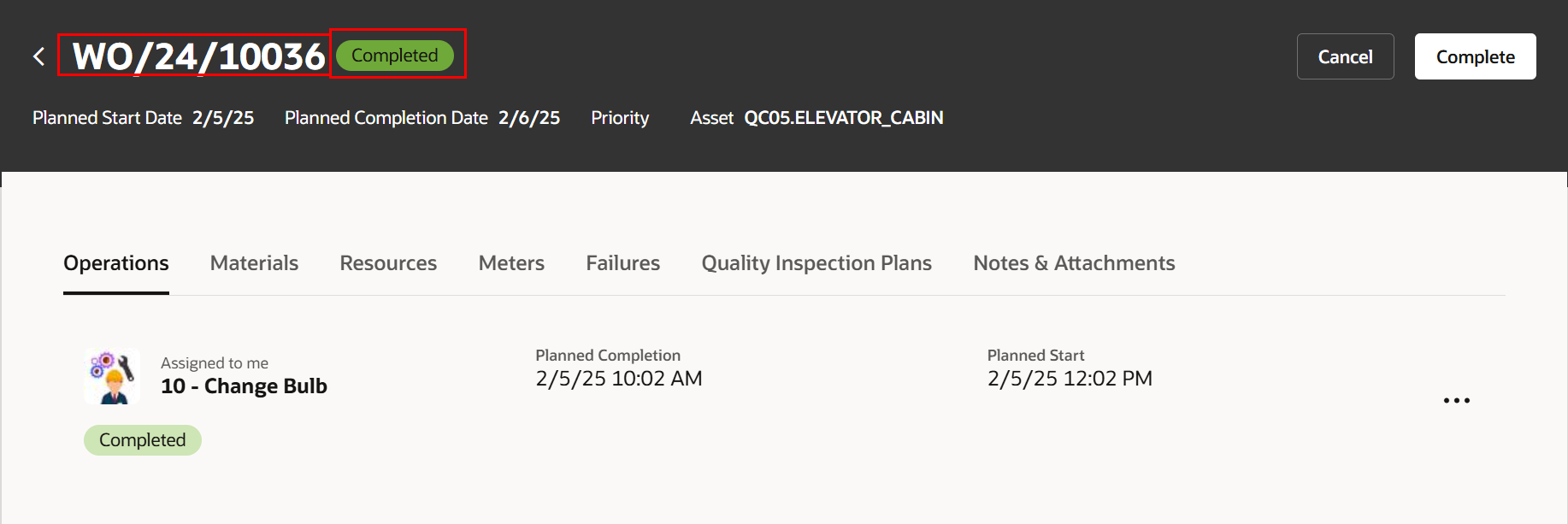Click the asset QC05.ELEVATOR_CABIN value
Viewport: 1568px width, 524px height.
(x=843, y=118)
